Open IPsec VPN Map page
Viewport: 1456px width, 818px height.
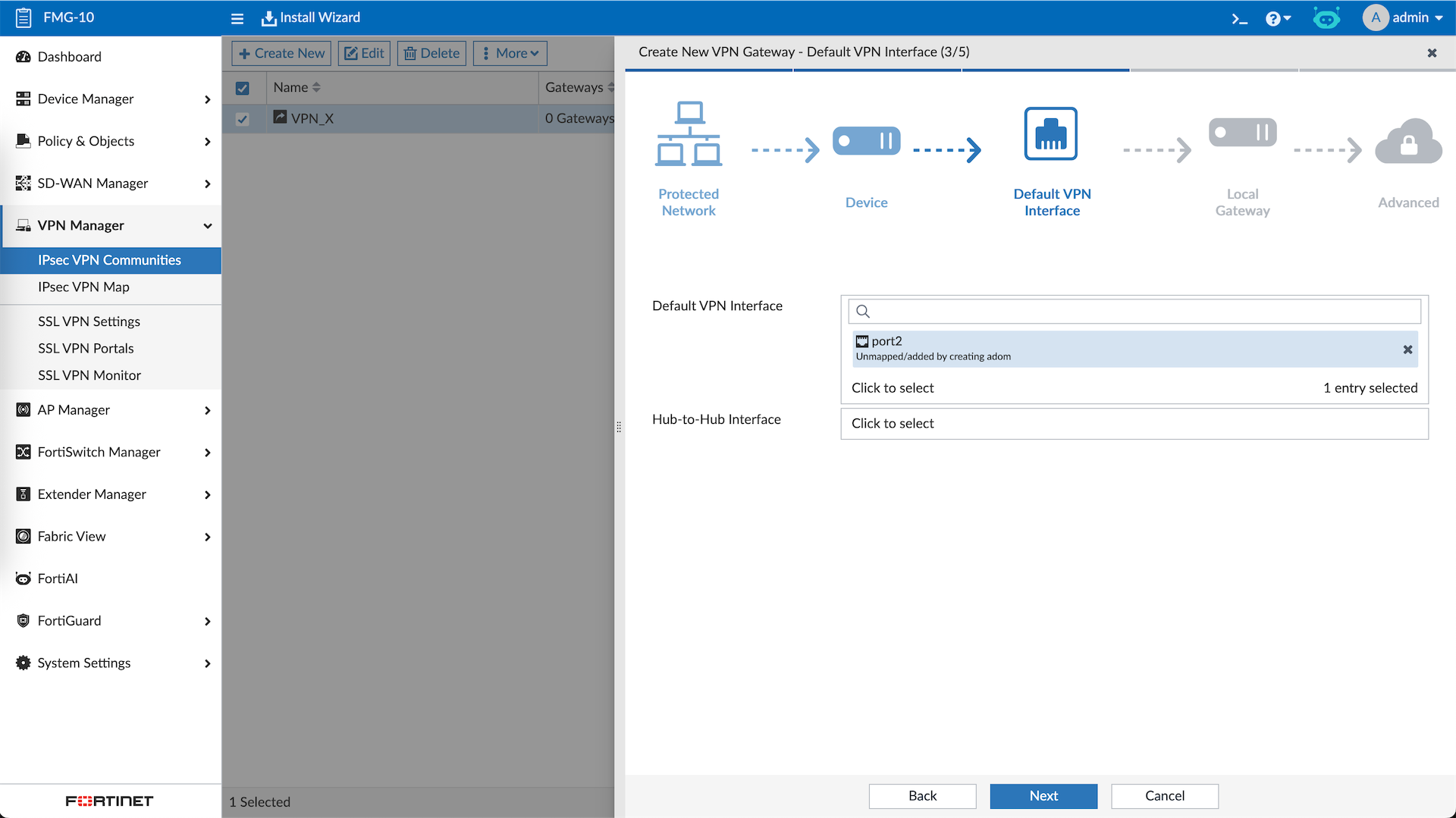(x=83, y=287)
